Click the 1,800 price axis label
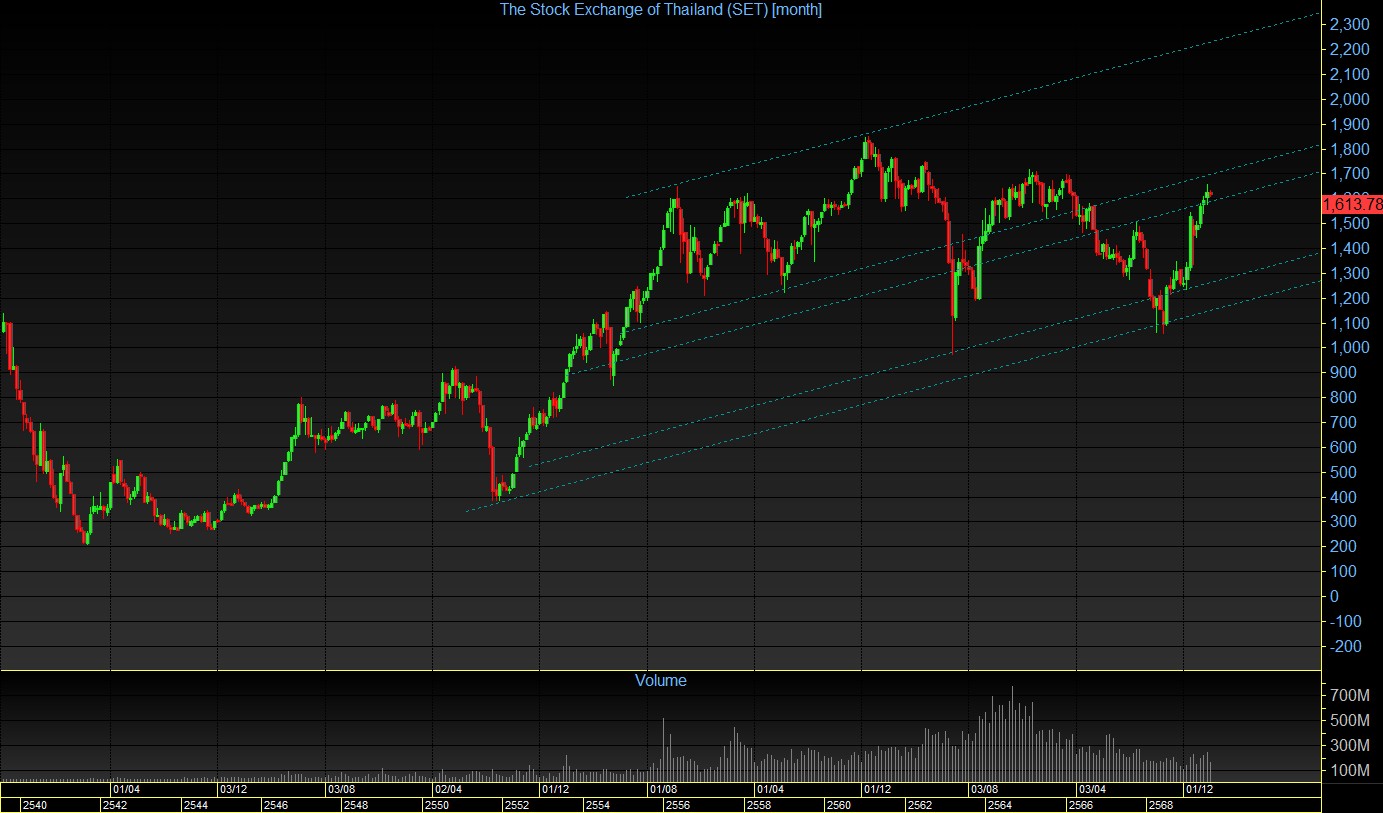Viewport: 1383px width, 813px height. [1349, 149]
